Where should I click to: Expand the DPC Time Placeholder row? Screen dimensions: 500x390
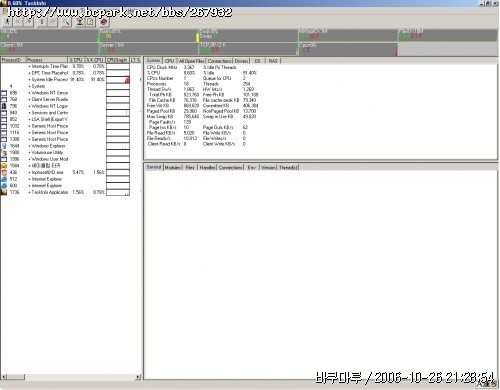click(x=30, y=73)
